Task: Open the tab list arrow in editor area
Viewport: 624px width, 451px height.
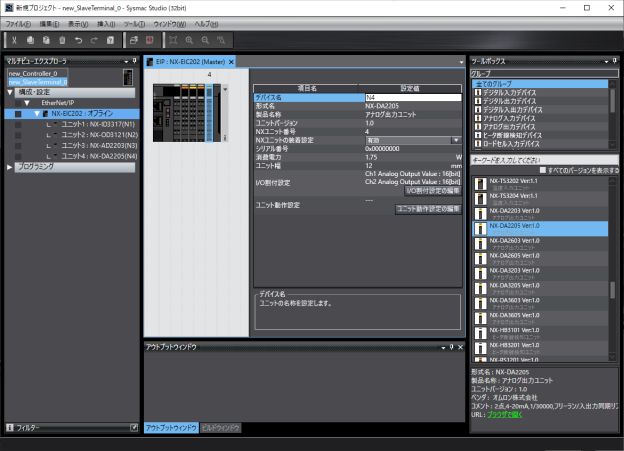Action: point(461,62)
